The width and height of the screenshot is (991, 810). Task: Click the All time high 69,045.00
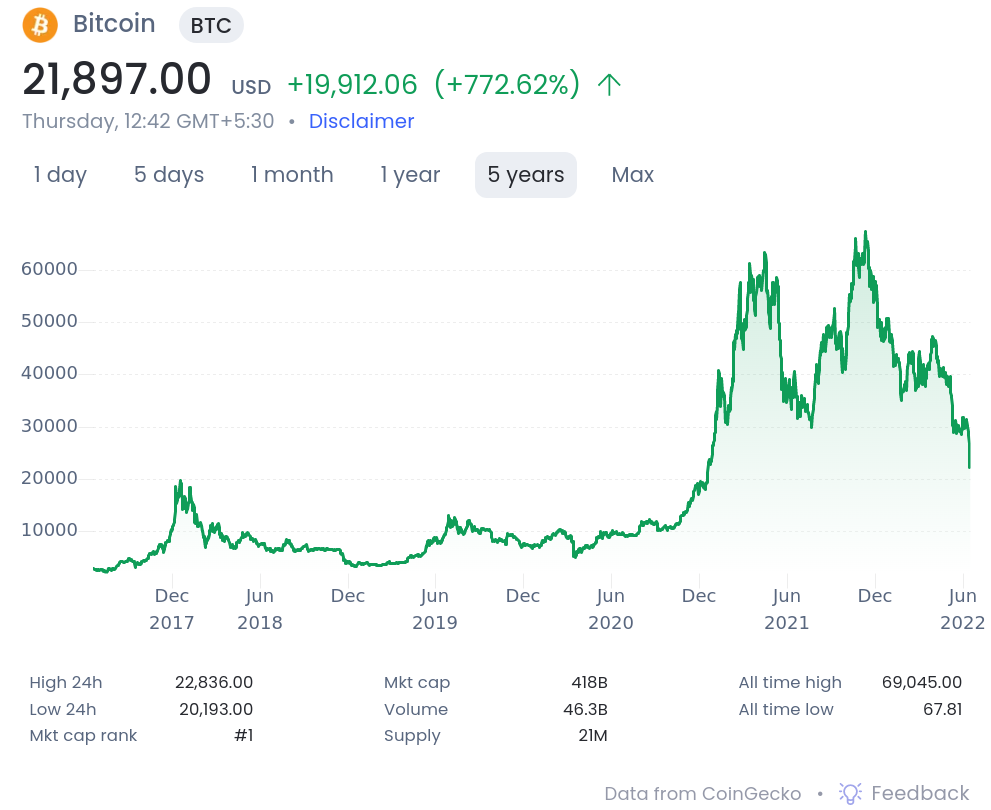click(x=921, y=682)
